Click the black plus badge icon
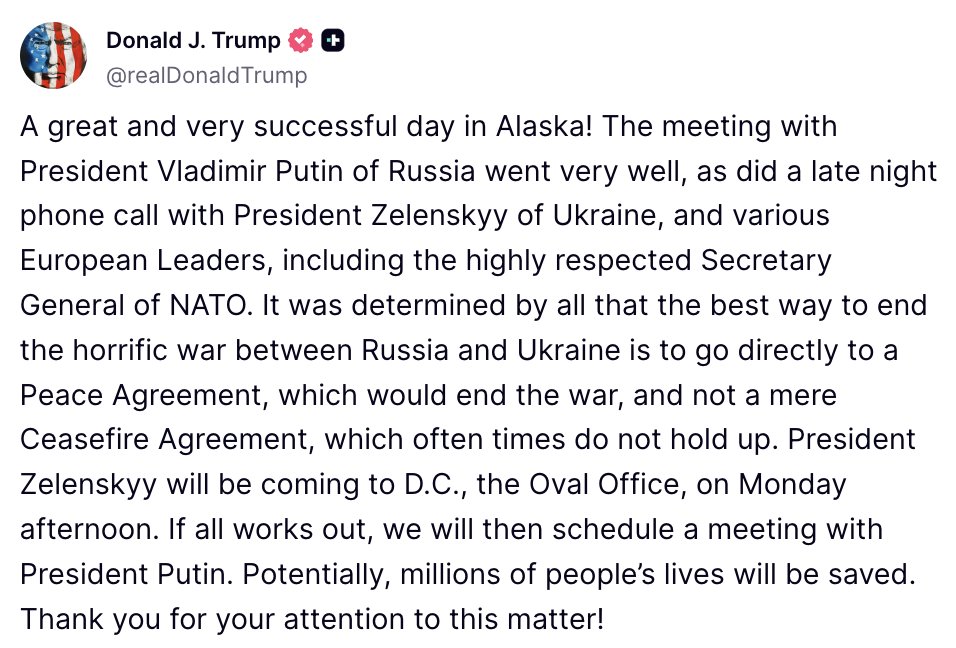The width and height of the screenshot is (956, 648). coord(332,41)
